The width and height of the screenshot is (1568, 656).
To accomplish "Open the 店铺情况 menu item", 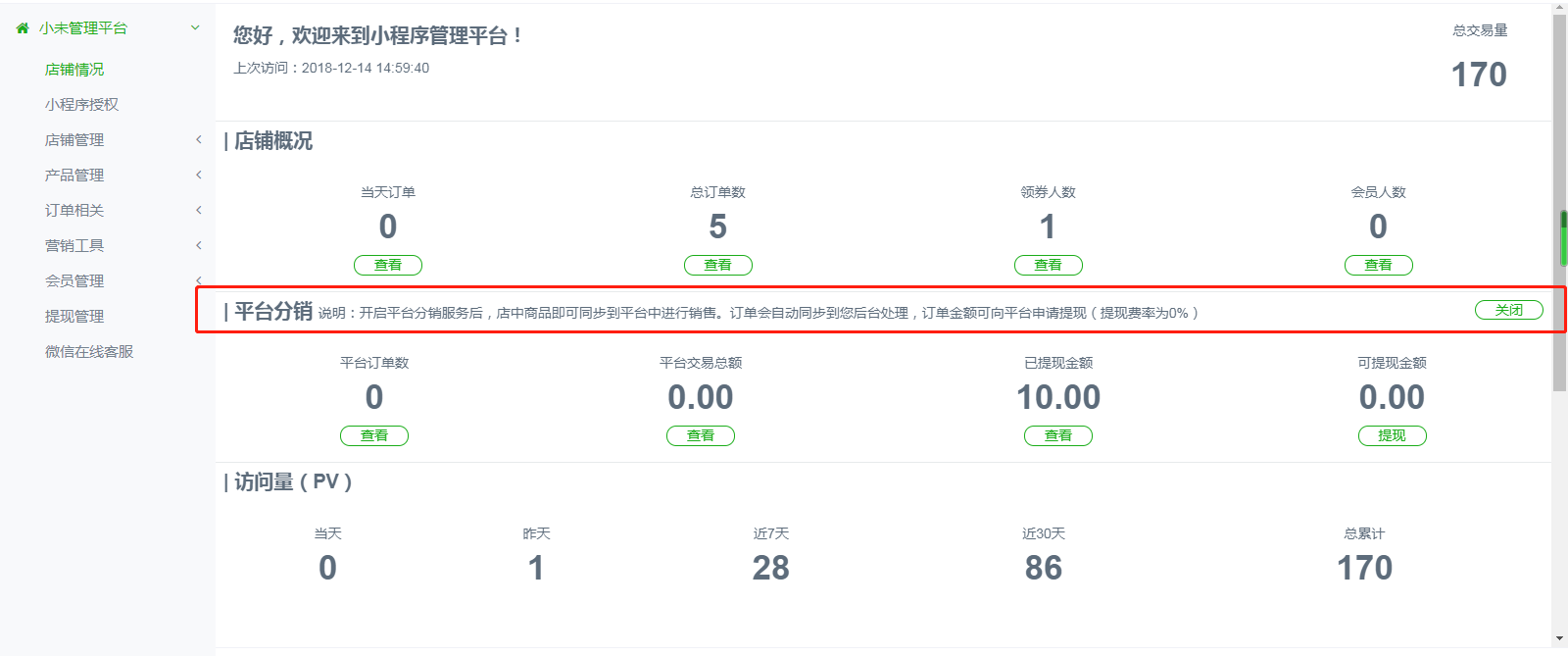I will [74, 70].
